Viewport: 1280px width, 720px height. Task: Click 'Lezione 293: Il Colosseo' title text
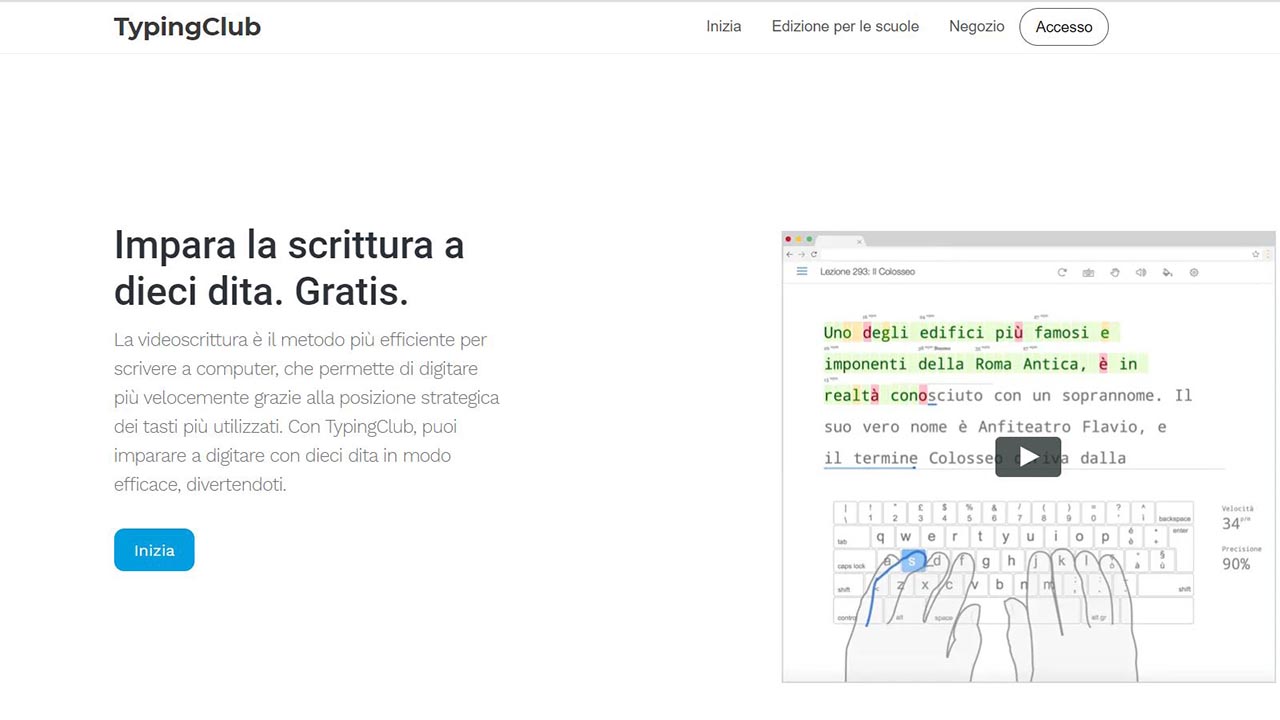(867, 272)
